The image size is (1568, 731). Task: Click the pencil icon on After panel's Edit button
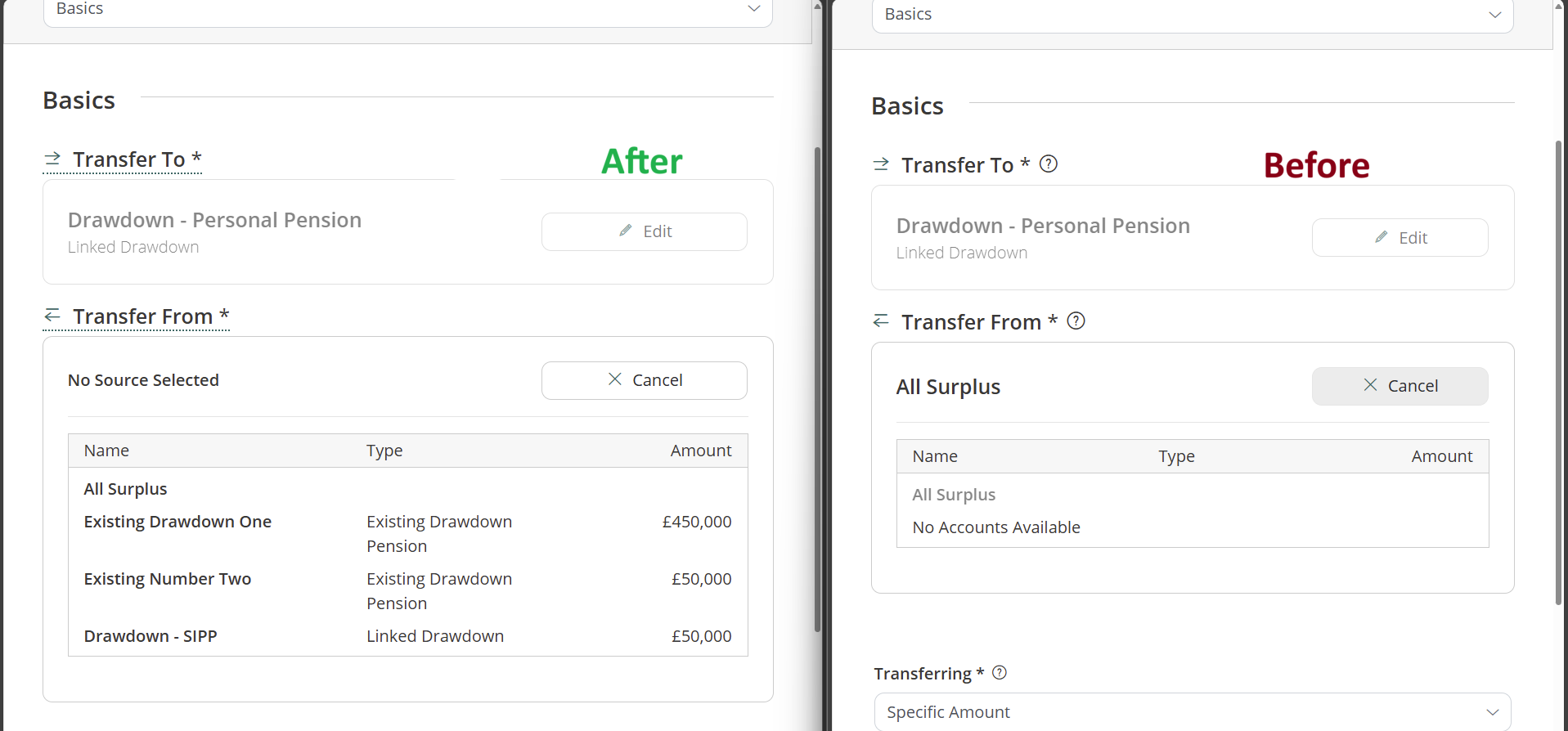[626, 231]
